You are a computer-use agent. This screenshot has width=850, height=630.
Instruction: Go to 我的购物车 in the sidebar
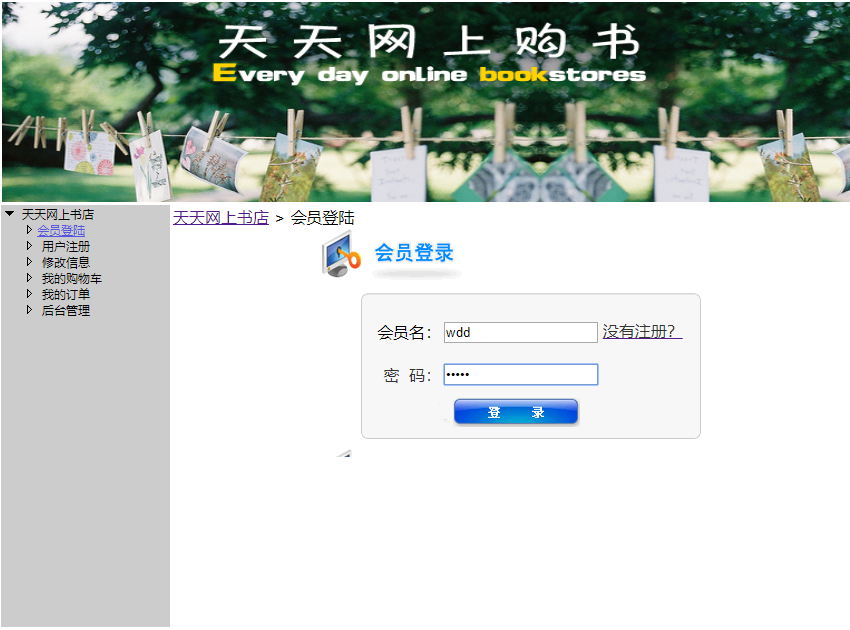click(x=72, y=279)
